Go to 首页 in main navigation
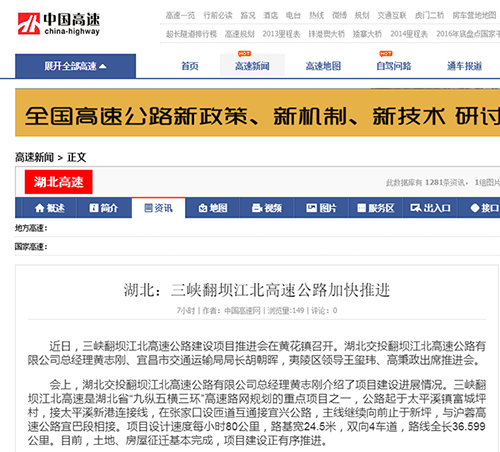 [x=190, y=66]
